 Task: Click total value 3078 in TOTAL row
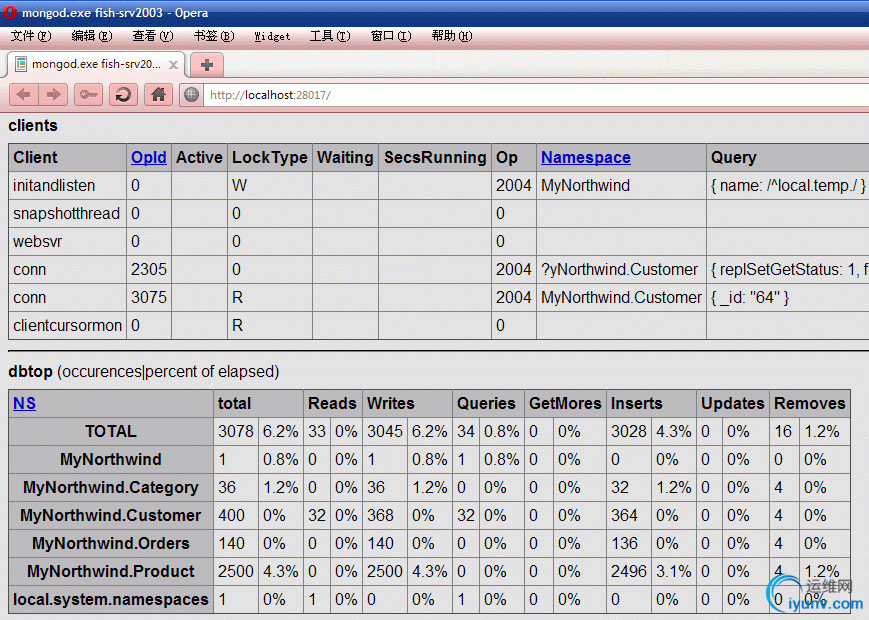point(236,432)
